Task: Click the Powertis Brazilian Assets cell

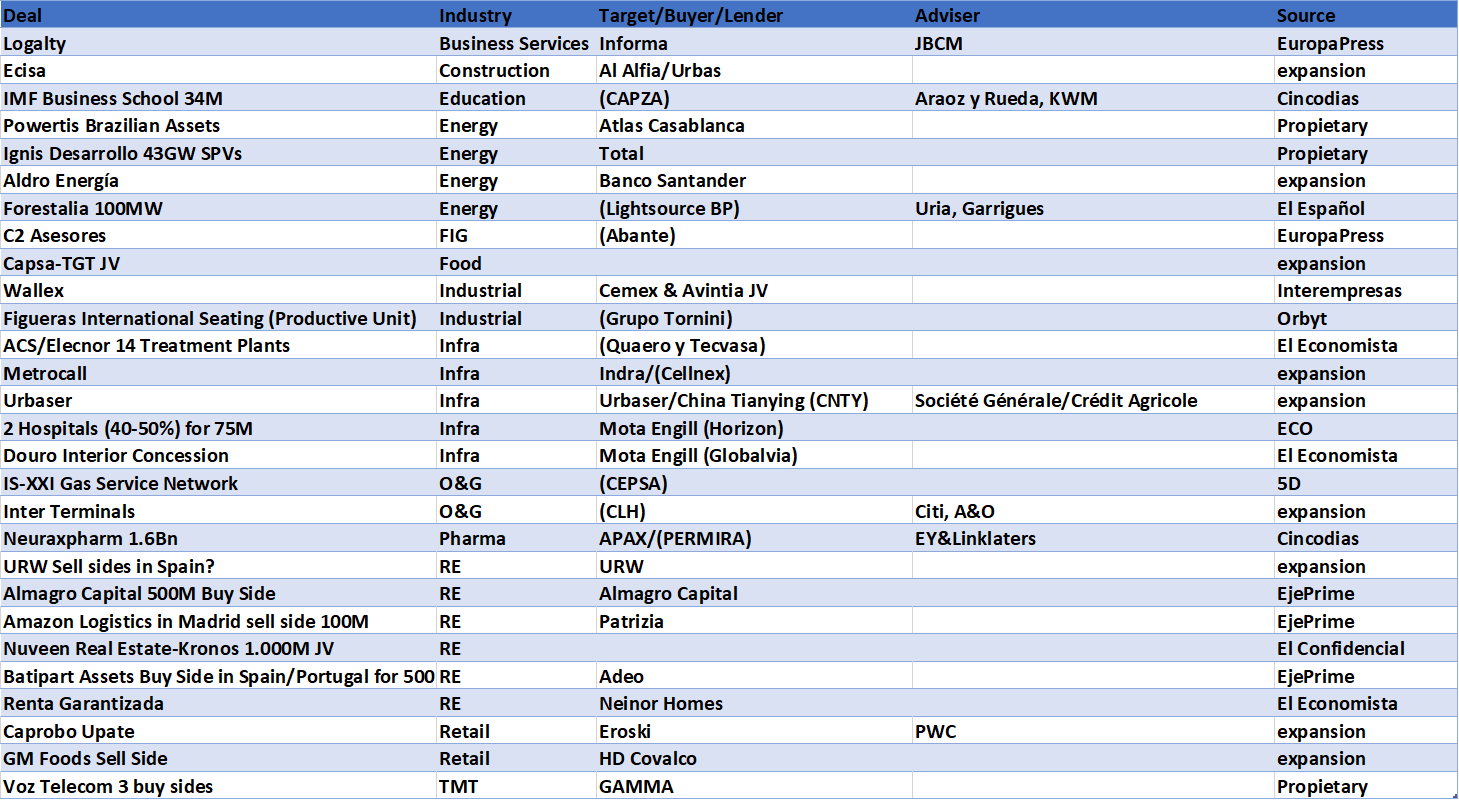Action: 218,125
